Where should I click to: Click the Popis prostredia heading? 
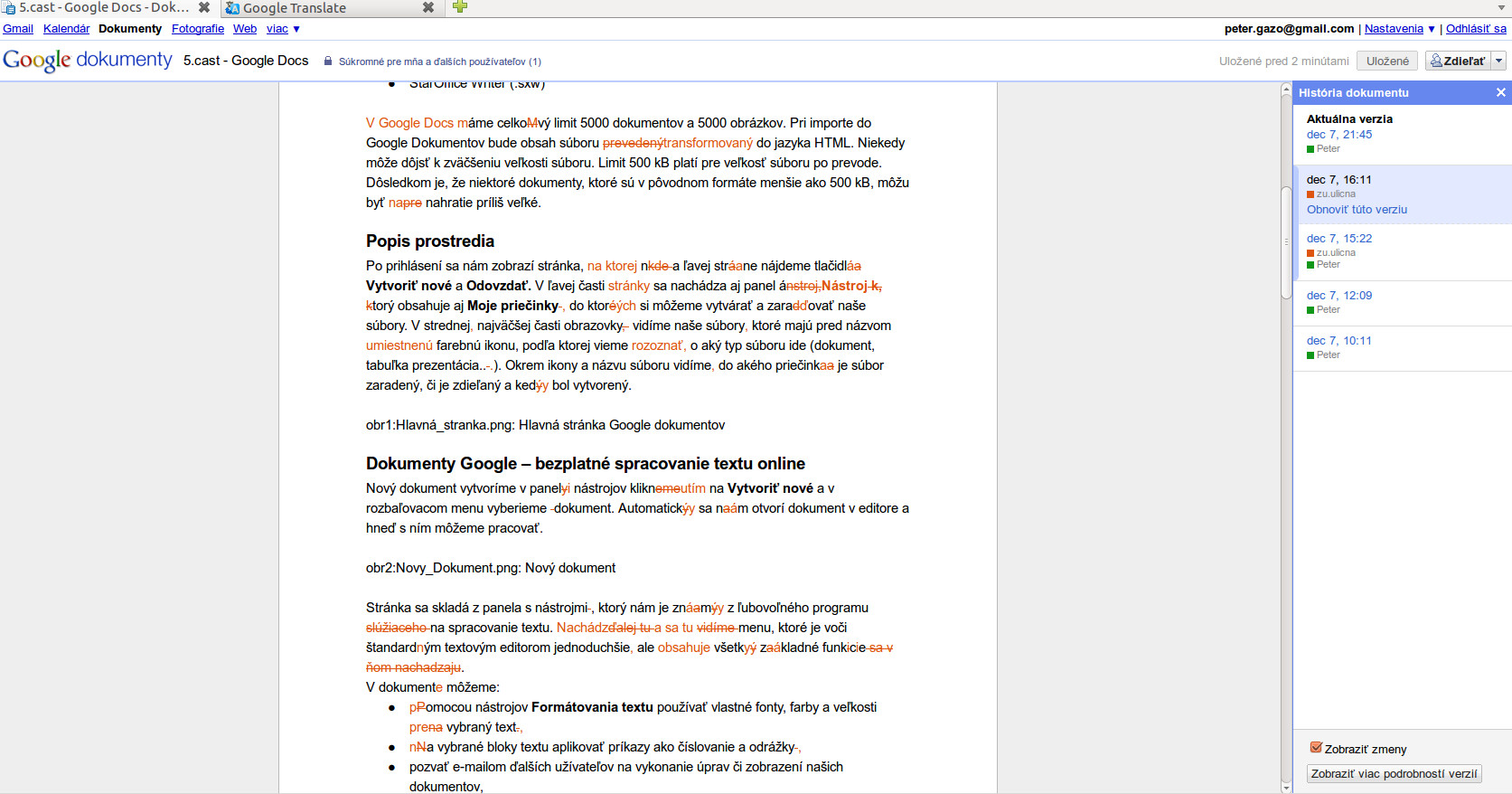click(x=430, y=241)
